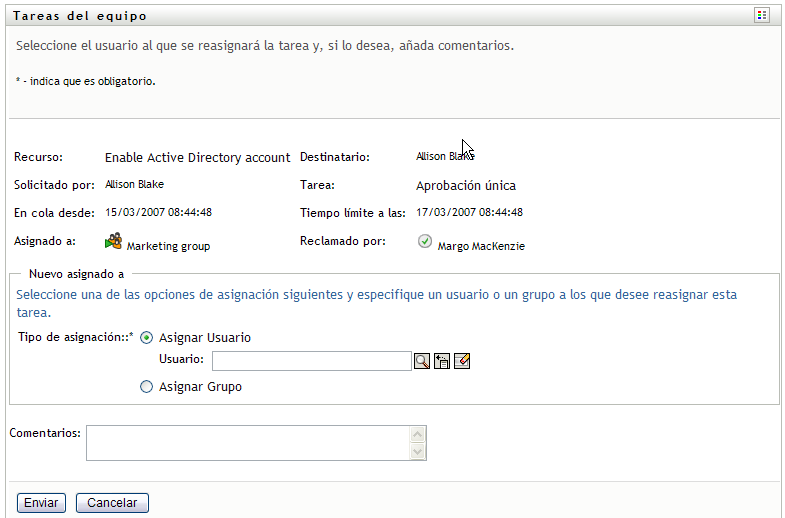
Task: Click the user search magnifier icon
Action: tap(422, 361)
